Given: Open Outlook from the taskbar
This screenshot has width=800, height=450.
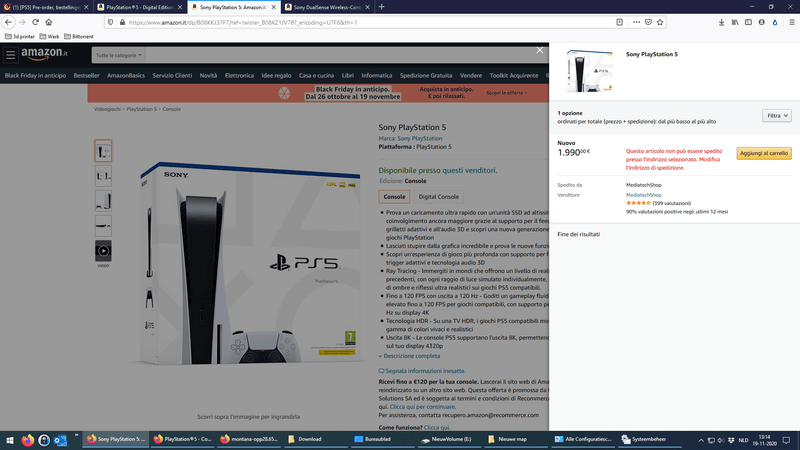Looking at the screenshot, I should (x=60, y=440).
